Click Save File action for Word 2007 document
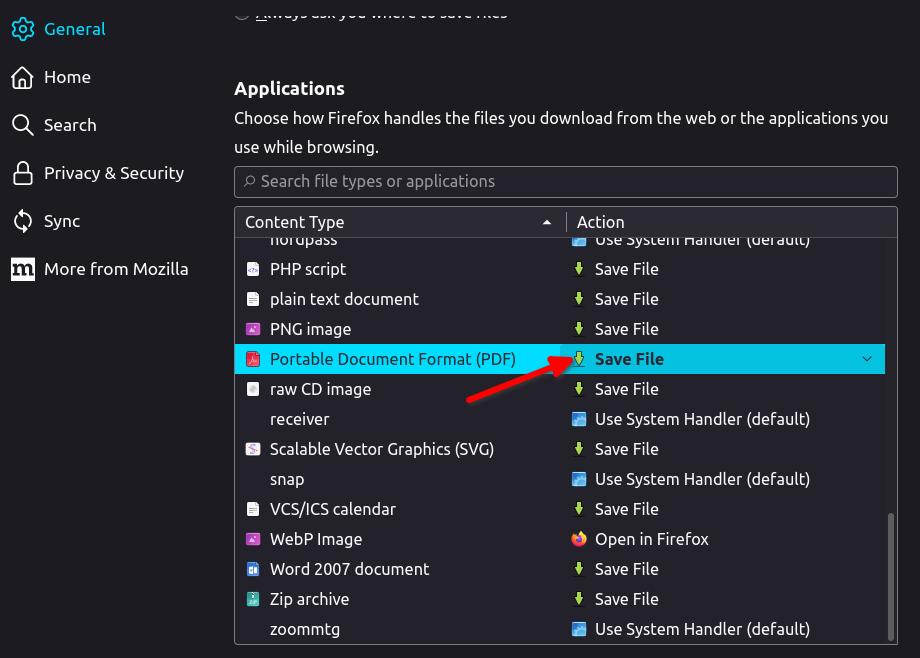 coord(627,569)
